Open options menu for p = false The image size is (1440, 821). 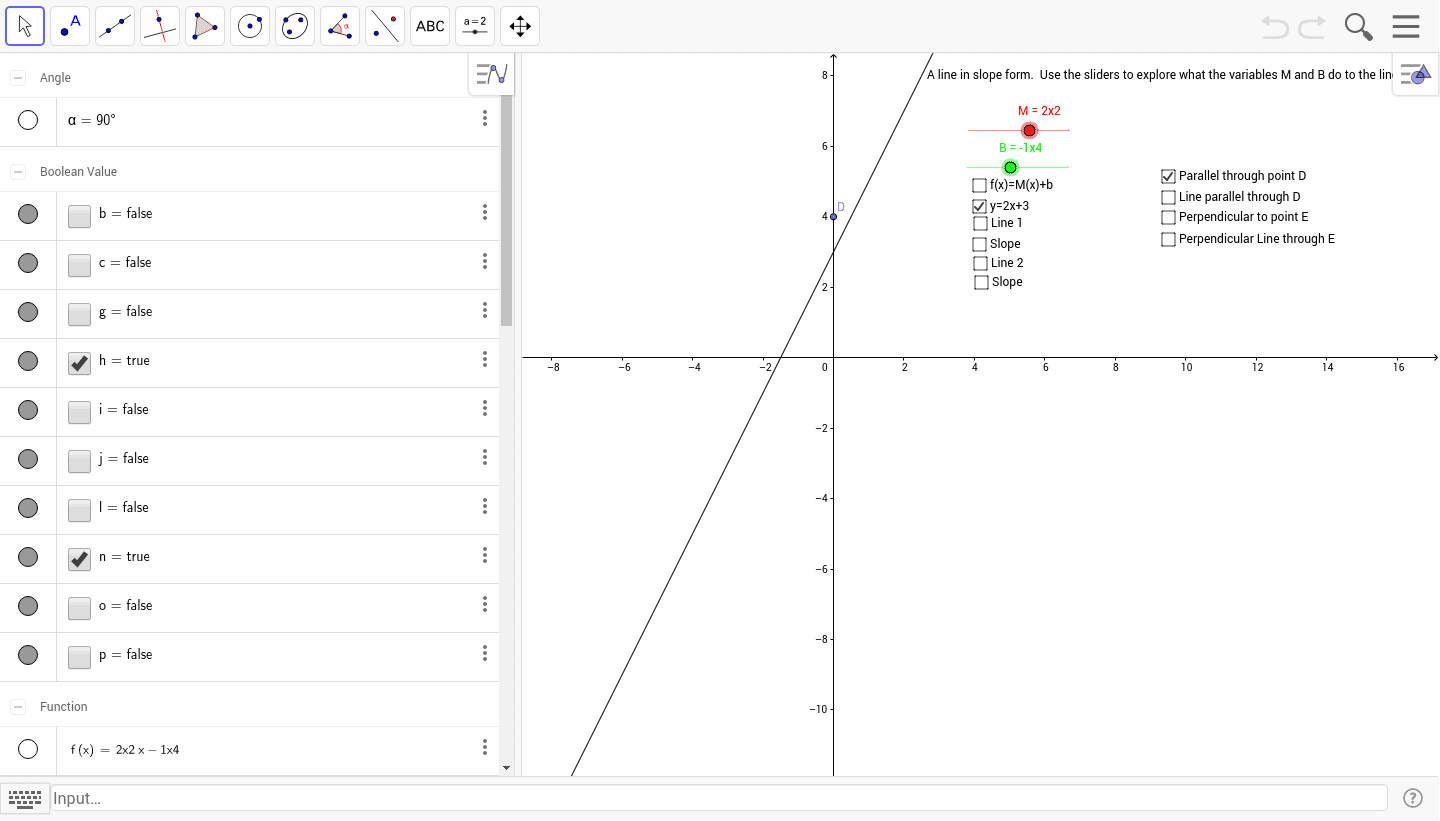pos(485,653)
